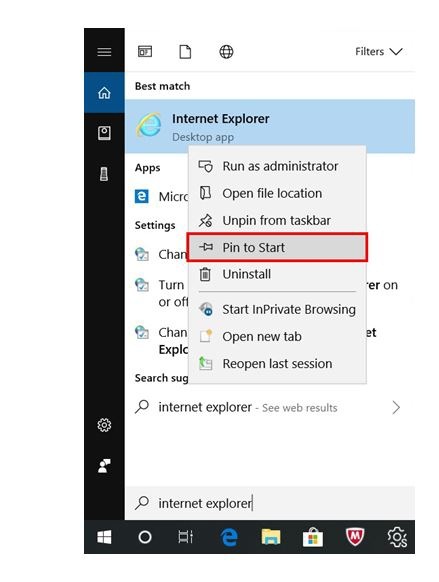Select the Home icon in the sidebar
This screenshot has height=582, width=439.
[x=104, y=92]
